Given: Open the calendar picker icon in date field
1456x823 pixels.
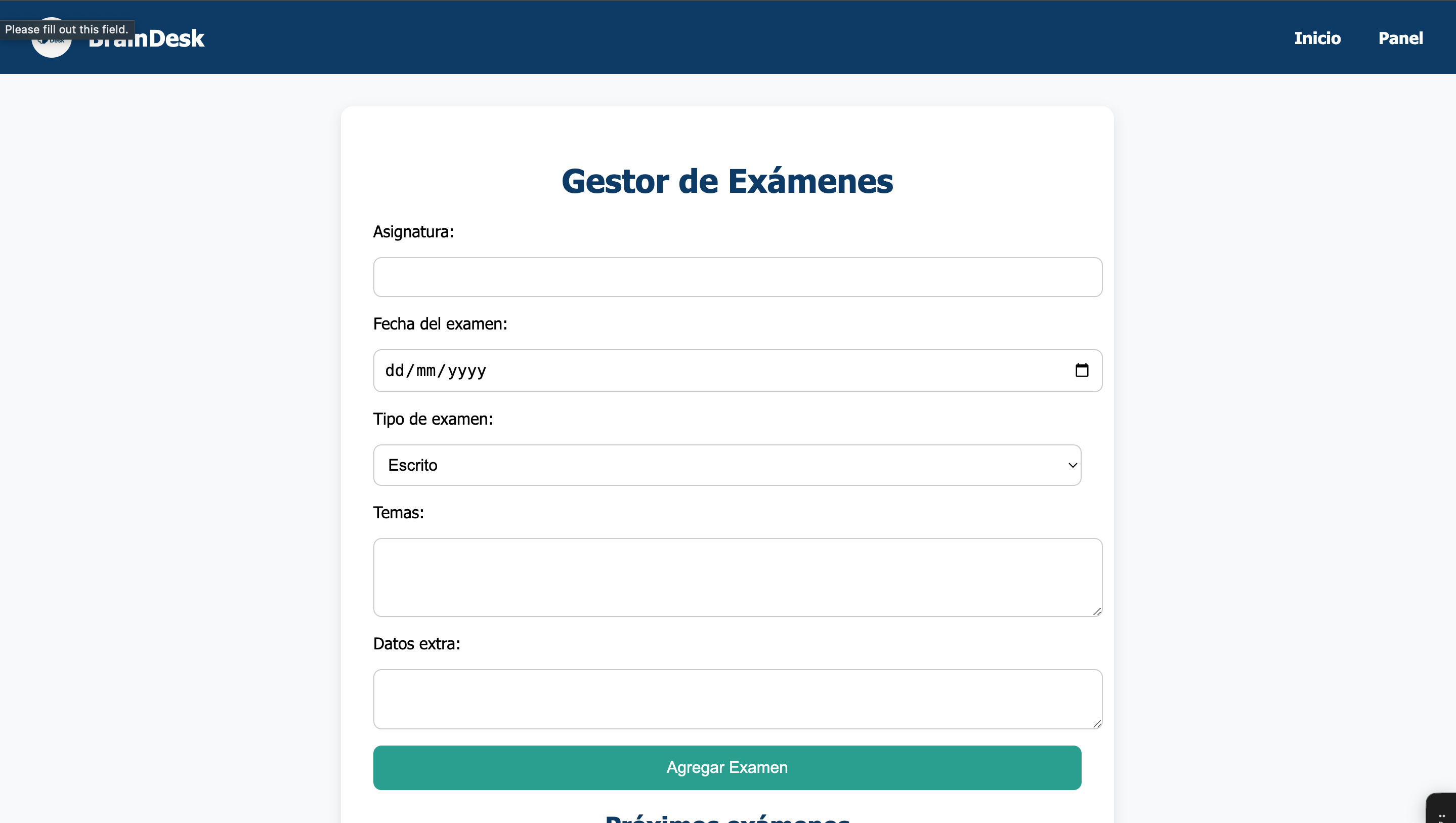Looking at the screenshot, I should click(1081, 371).
